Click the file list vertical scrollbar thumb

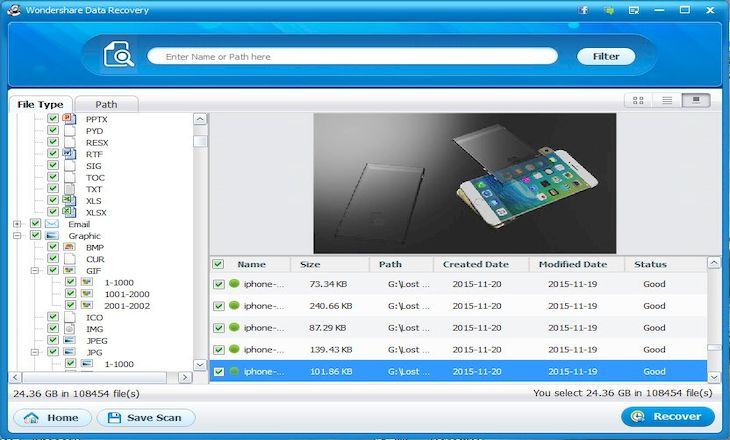(714, 348)
